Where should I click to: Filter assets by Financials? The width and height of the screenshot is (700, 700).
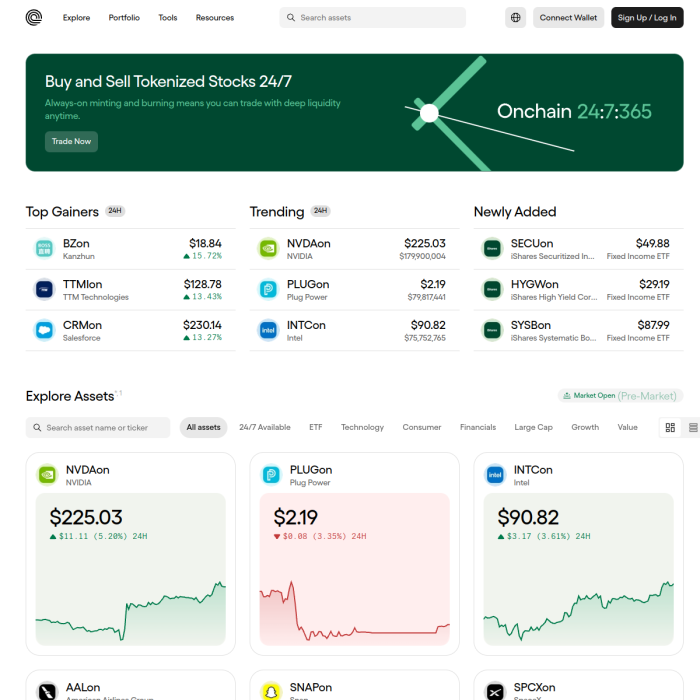[478, 428]
